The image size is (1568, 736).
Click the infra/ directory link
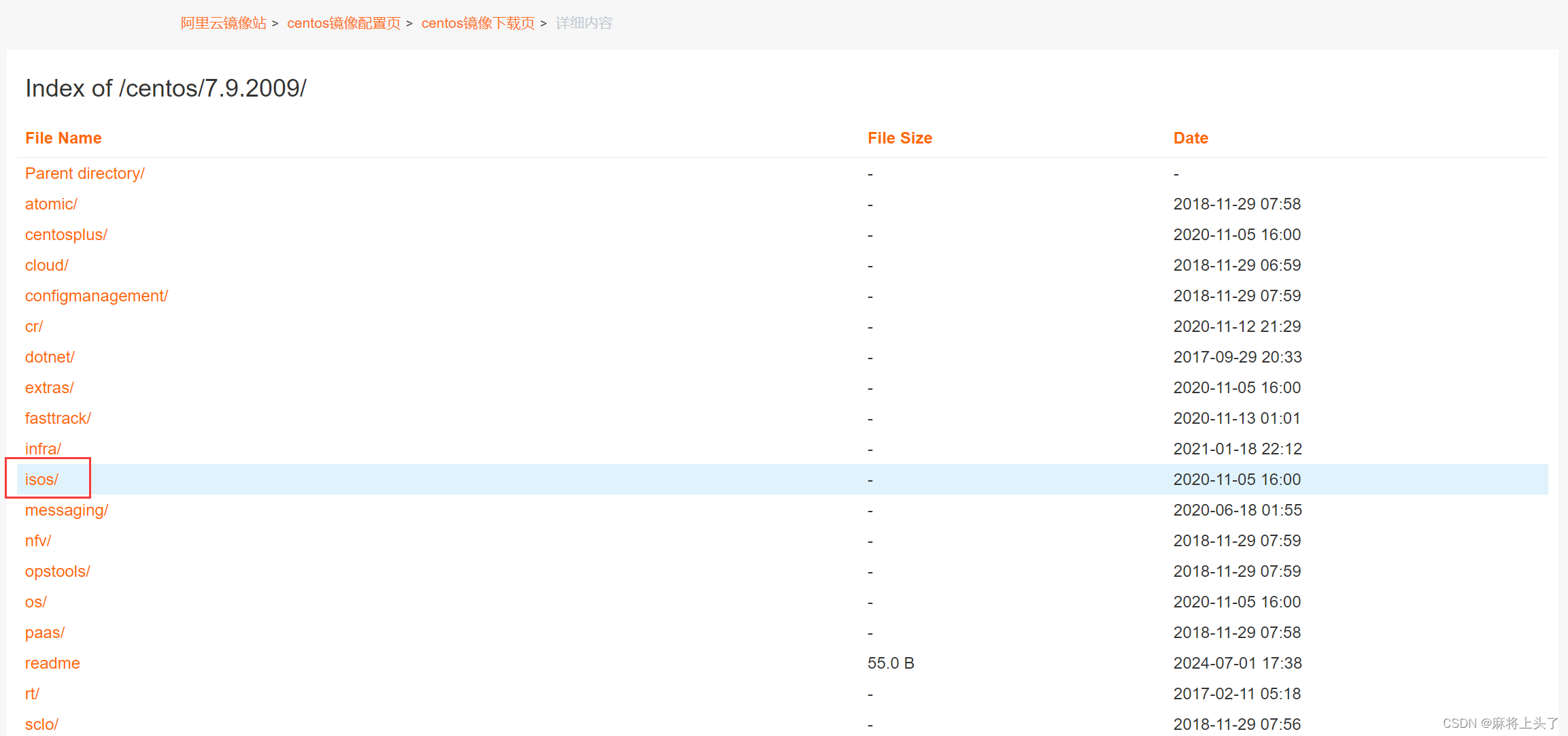[43, 449]
